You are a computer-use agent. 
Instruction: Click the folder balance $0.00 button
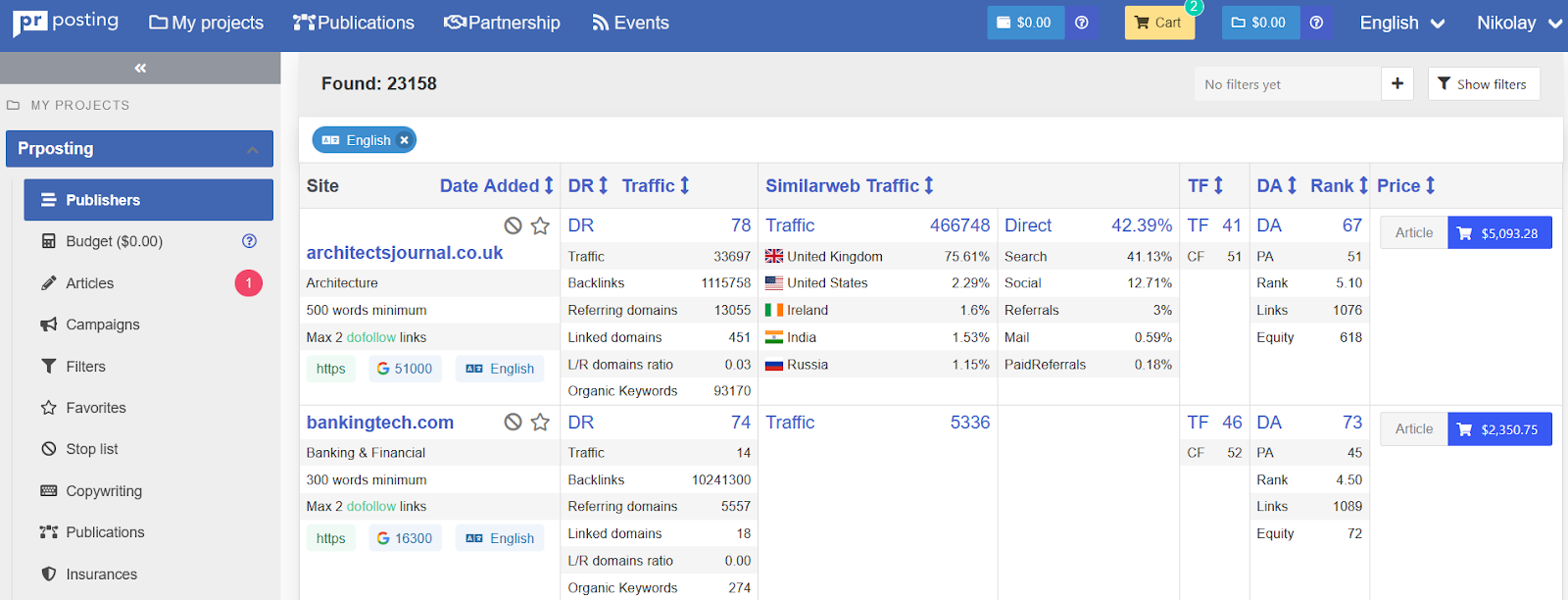tap(1260, 23)
